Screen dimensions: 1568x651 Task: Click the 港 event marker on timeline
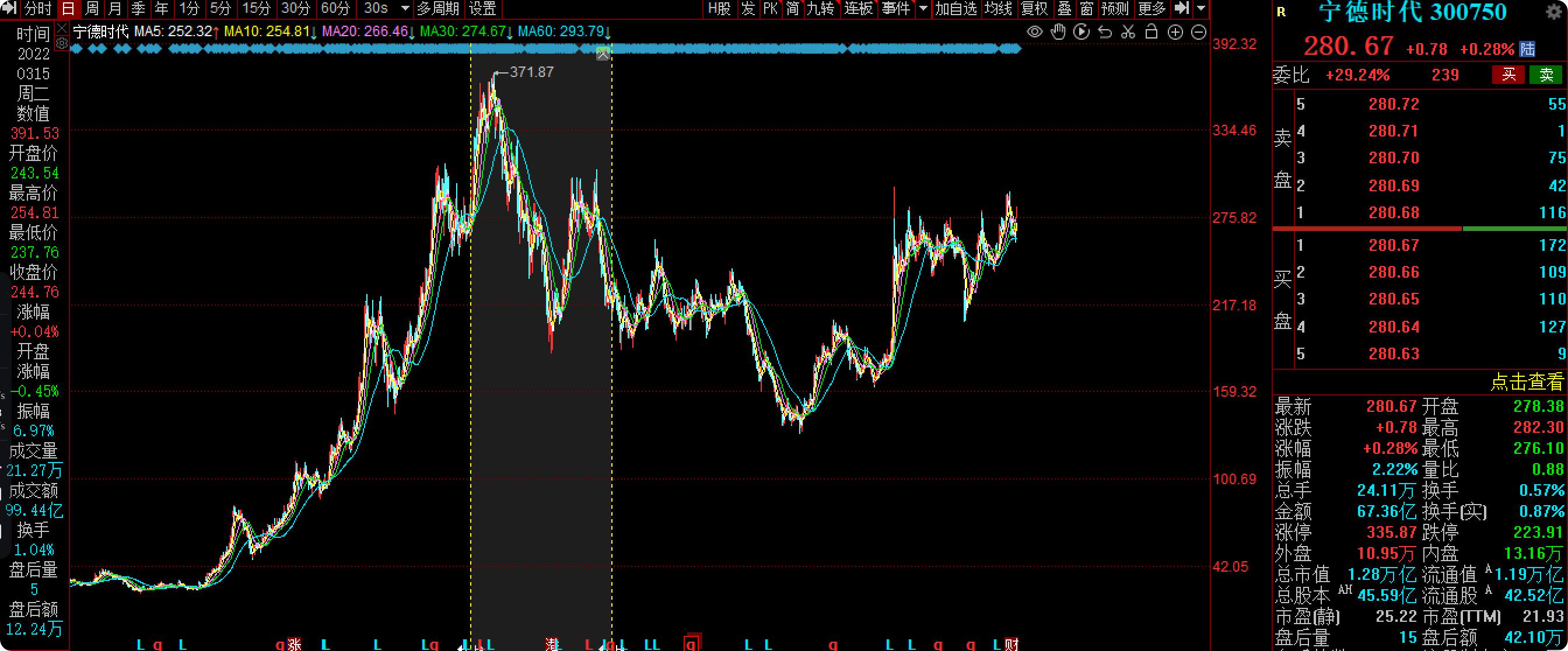pos(552,645)
